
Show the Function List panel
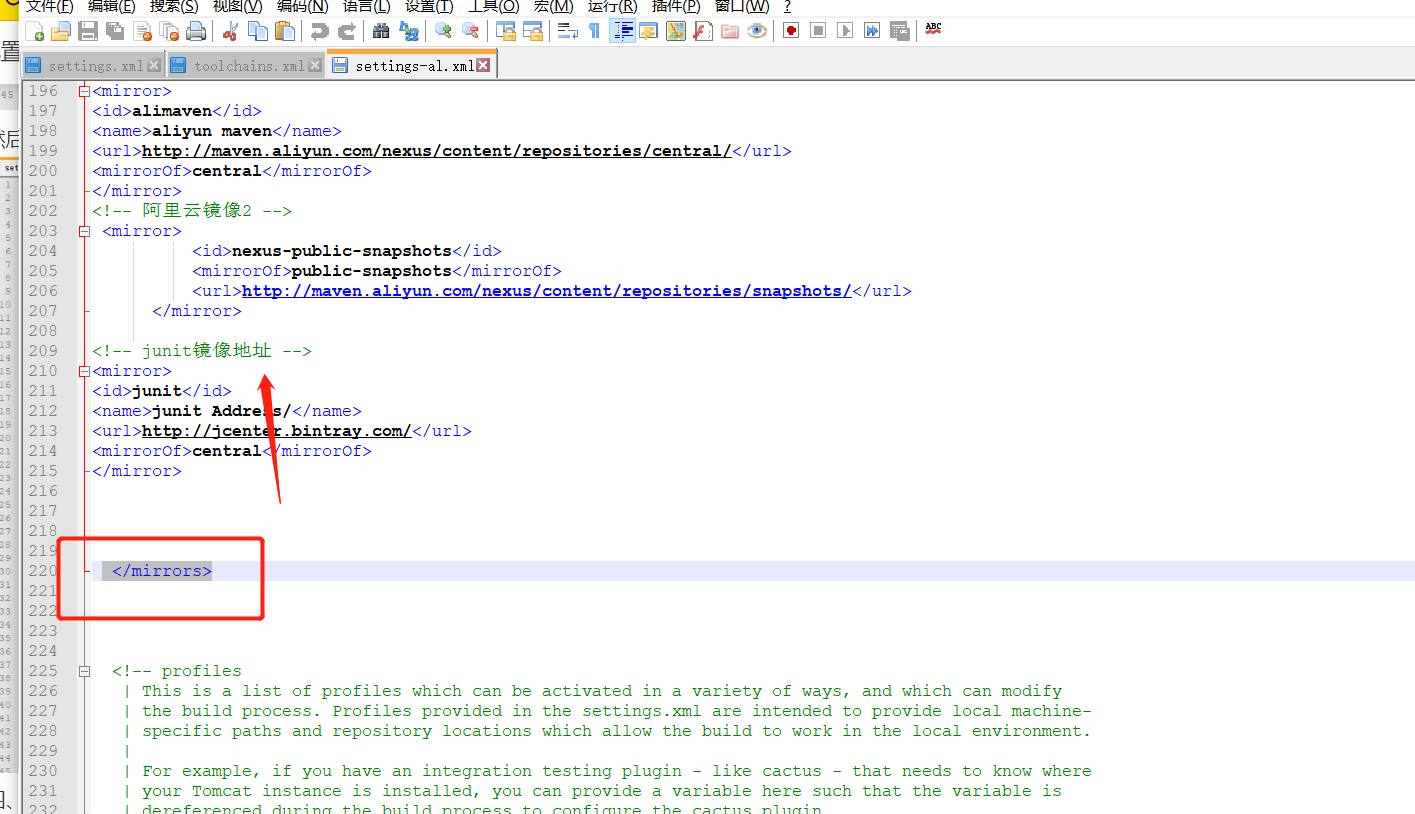(703, 31)
